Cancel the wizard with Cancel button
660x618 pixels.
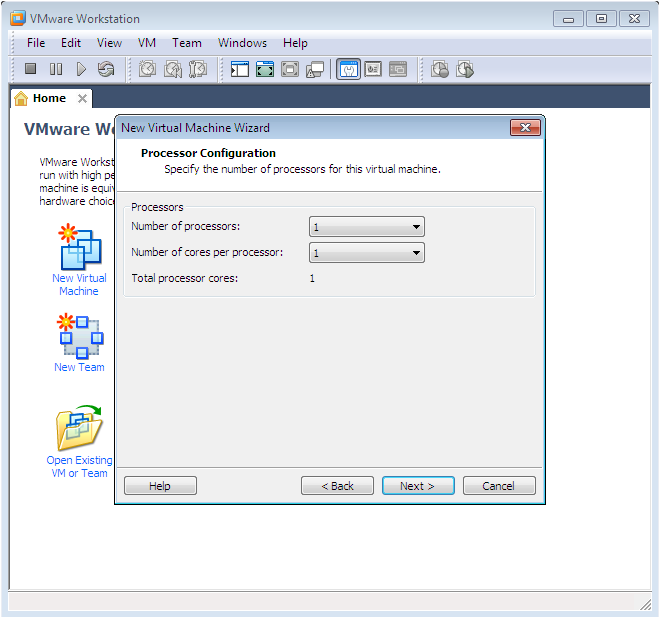tap(499, 486)
